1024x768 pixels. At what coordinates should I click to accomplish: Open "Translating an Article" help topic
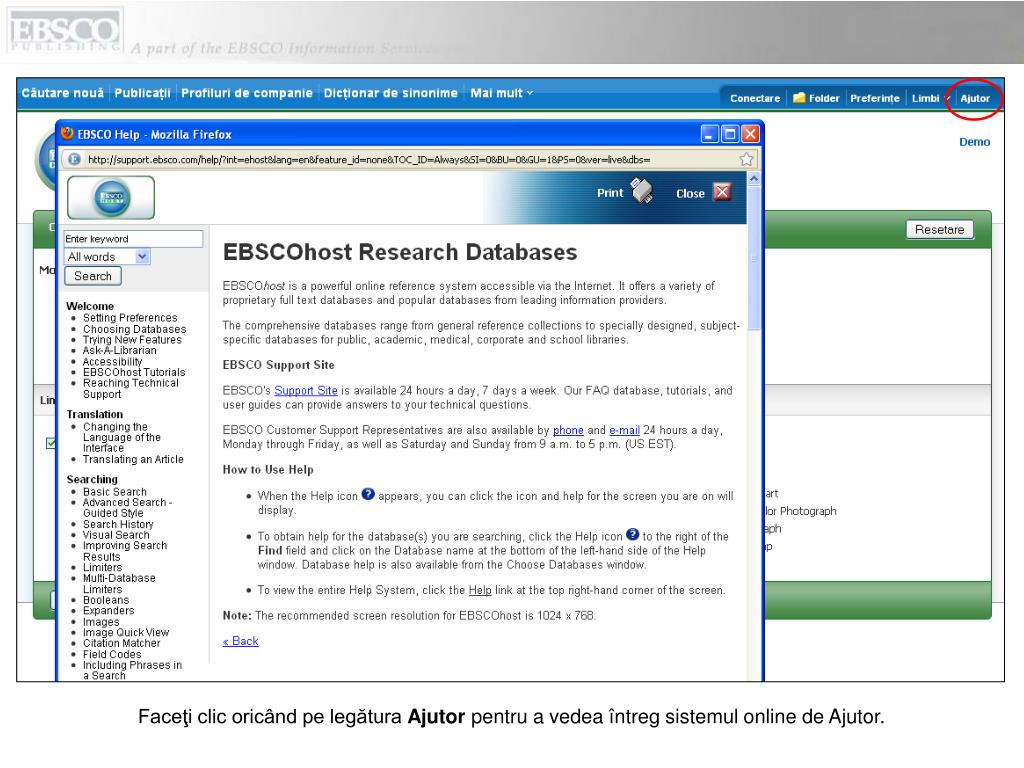coord(133,460)
